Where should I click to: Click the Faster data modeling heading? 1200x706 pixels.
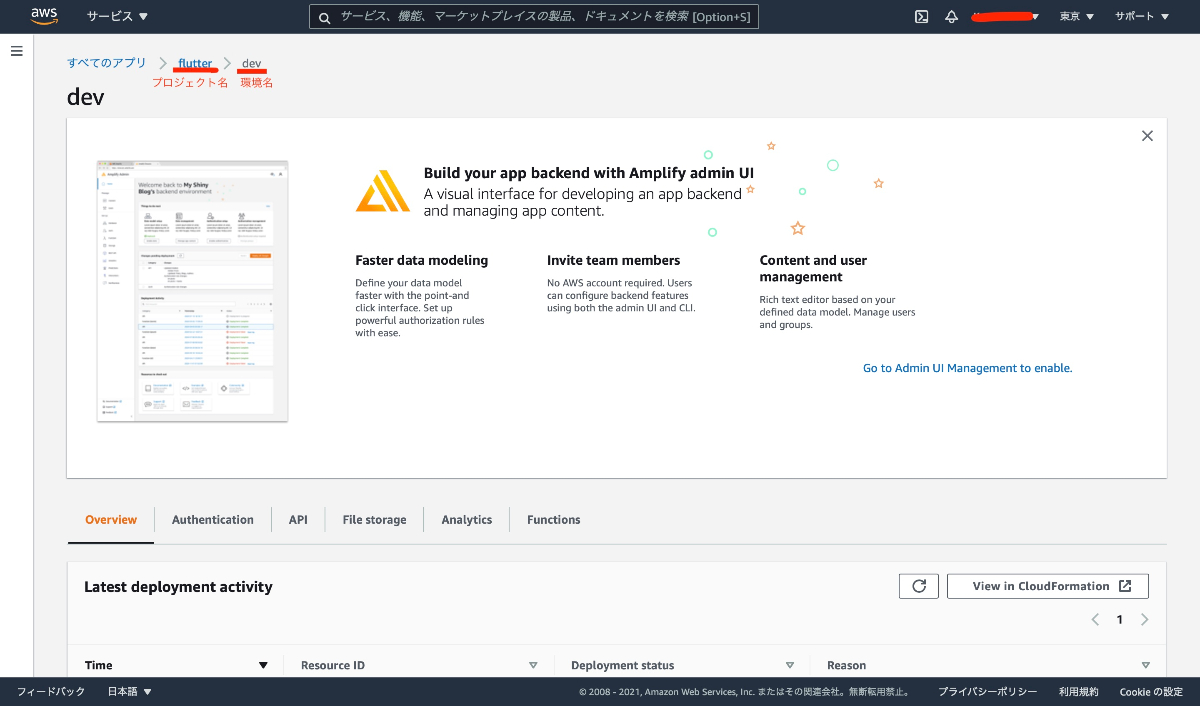pos(422,260)
